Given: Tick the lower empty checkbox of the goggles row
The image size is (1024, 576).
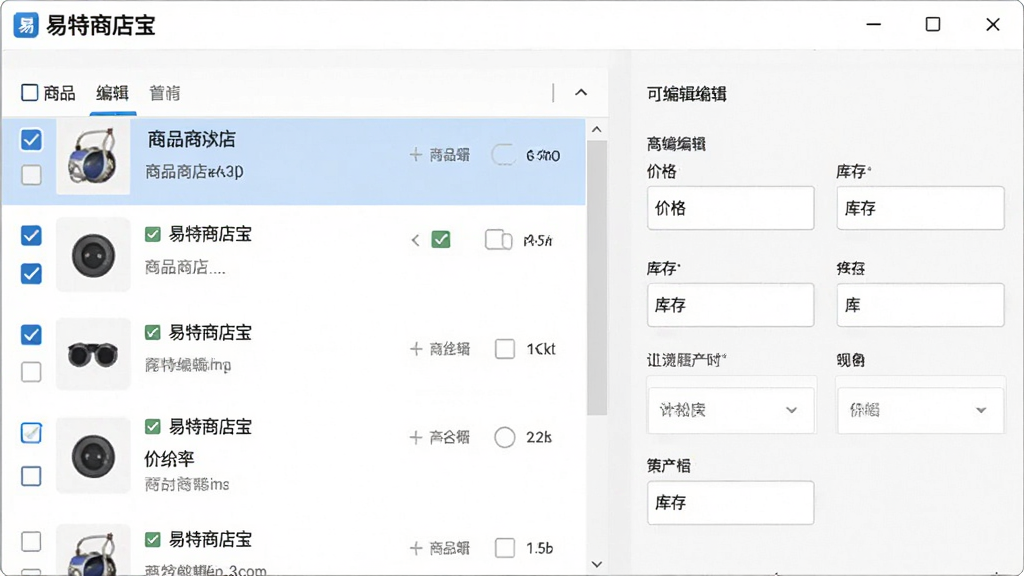Looking at the screenshot, I should (31, 372).
